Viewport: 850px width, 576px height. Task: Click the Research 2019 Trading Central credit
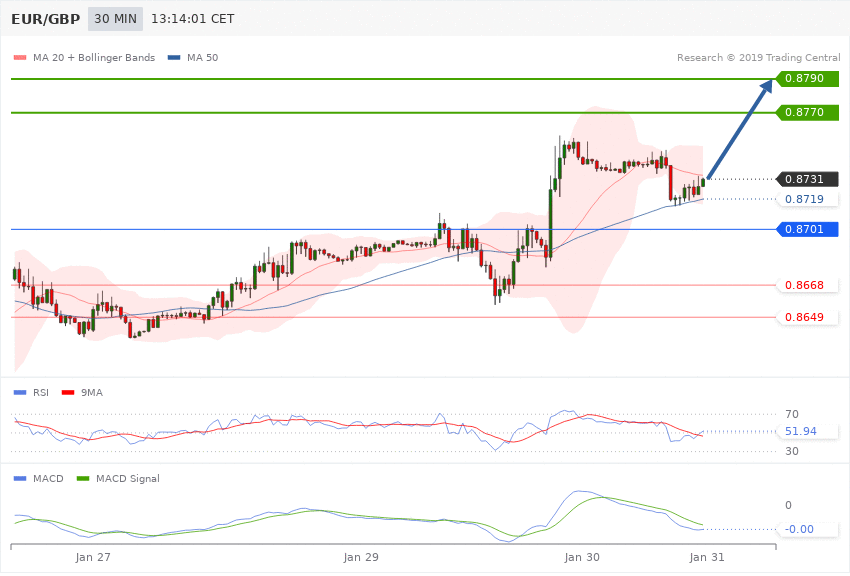pyautogui.click(x=758, y=57)
